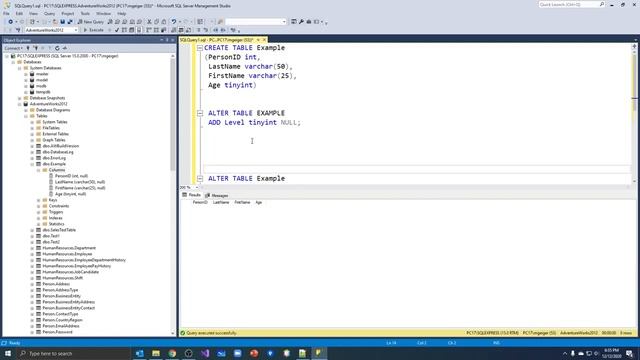Click the Save All disks icon
Screen dimensions: 640x360
pyautogui.click(x=70, y=22)
